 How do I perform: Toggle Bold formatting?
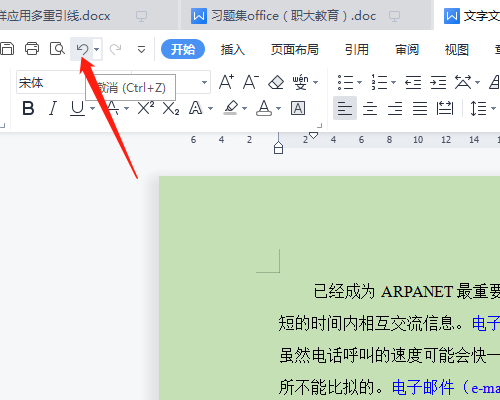[x=28, y=108]
